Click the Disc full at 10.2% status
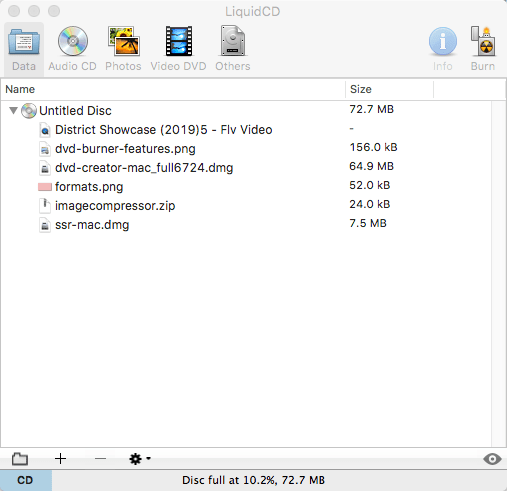This screenshot has width=507, height=491. tap(253, 480)
